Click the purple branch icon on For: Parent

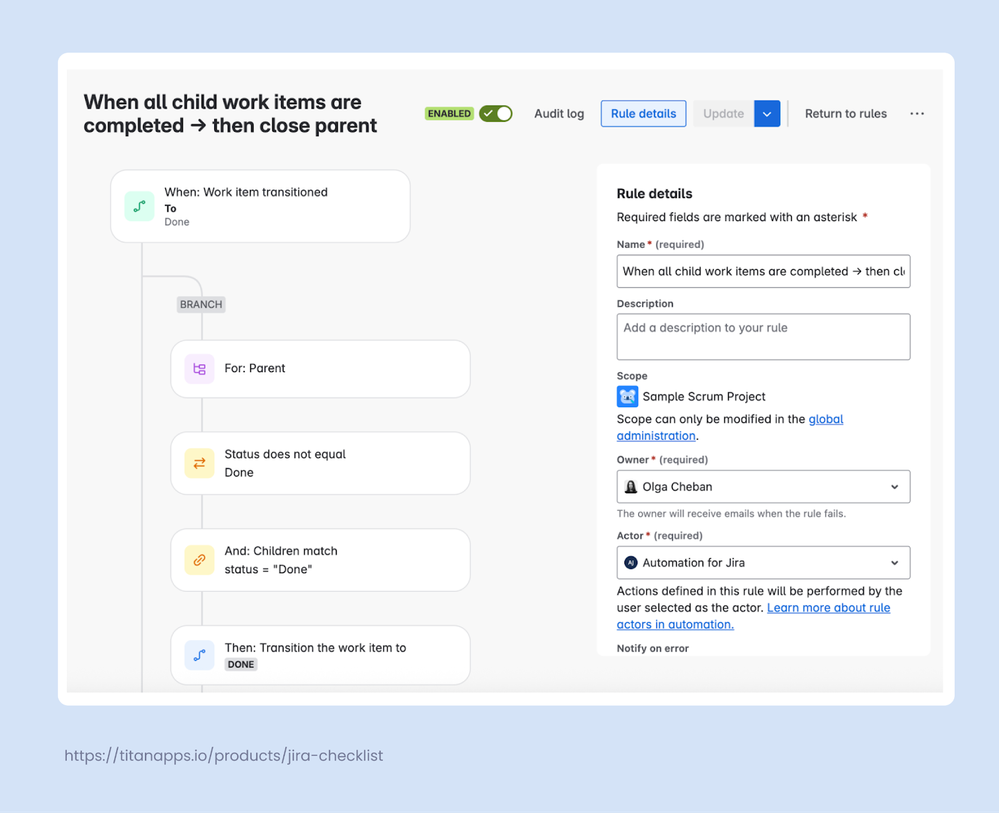[199, 369]
